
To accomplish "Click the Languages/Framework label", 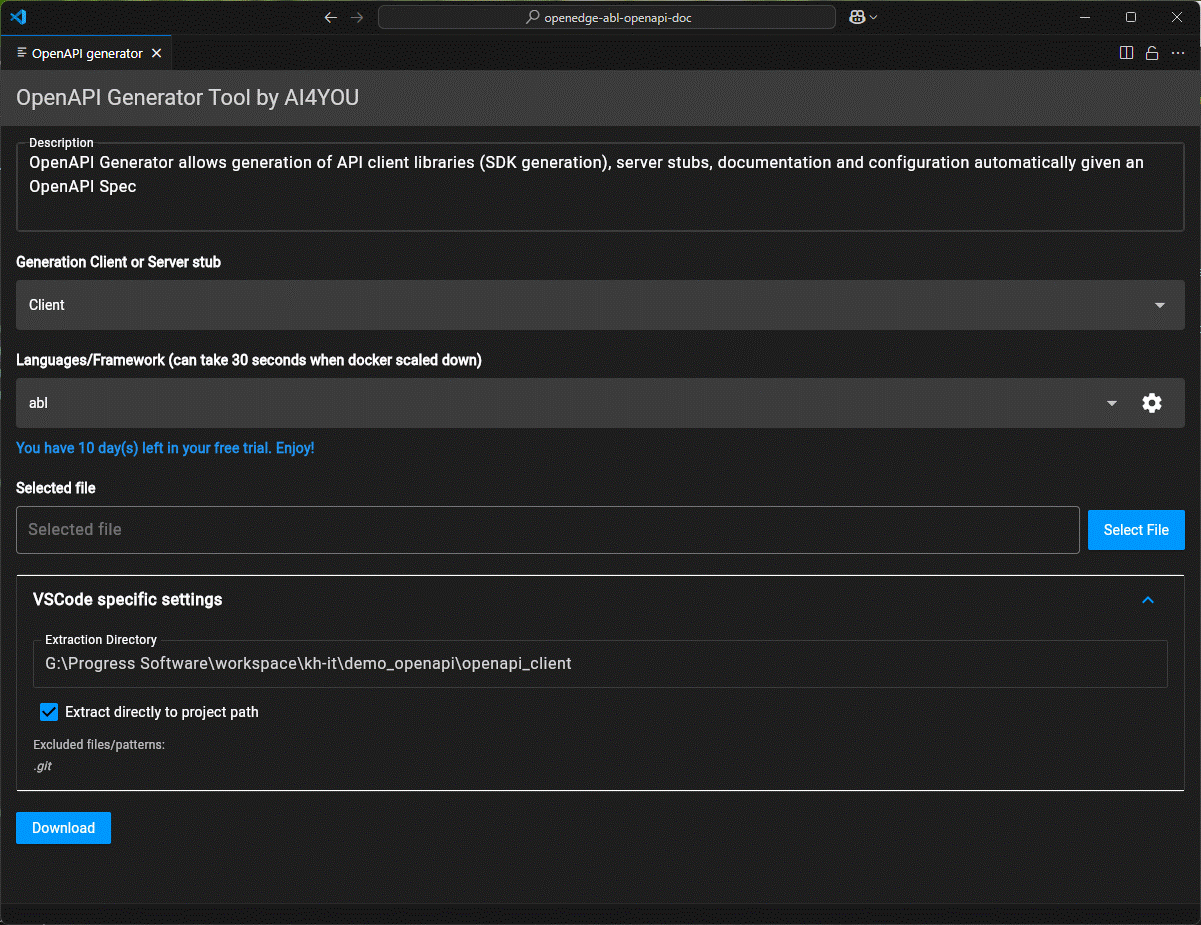I will coord(249,360).
